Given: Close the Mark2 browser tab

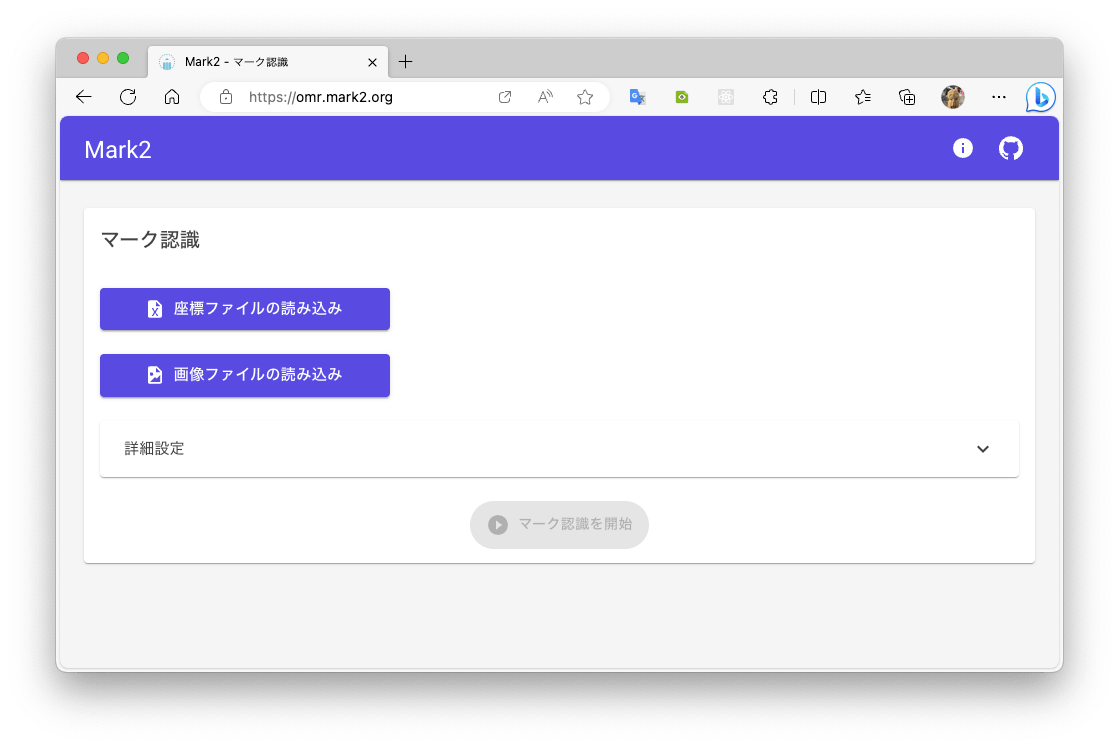Looking at the screenshot, I should [x=373, y=63].
